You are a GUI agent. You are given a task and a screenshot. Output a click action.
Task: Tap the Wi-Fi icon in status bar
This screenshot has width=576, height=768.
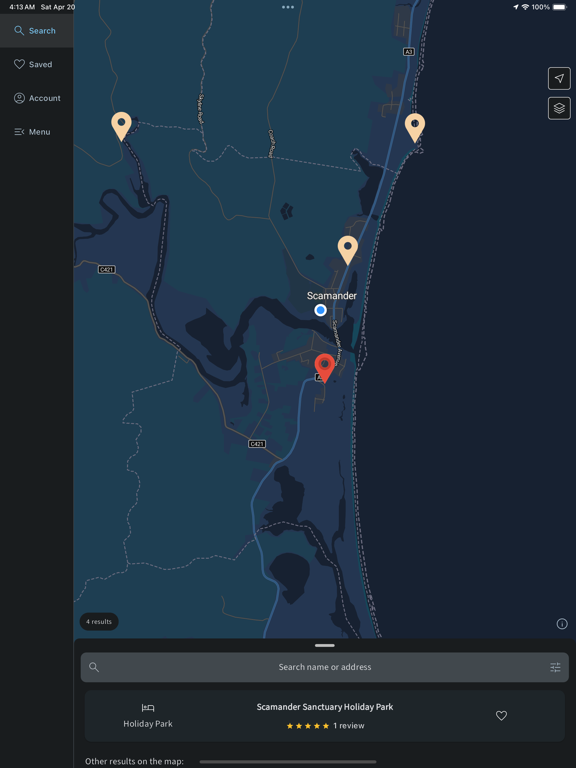point(525,7)
